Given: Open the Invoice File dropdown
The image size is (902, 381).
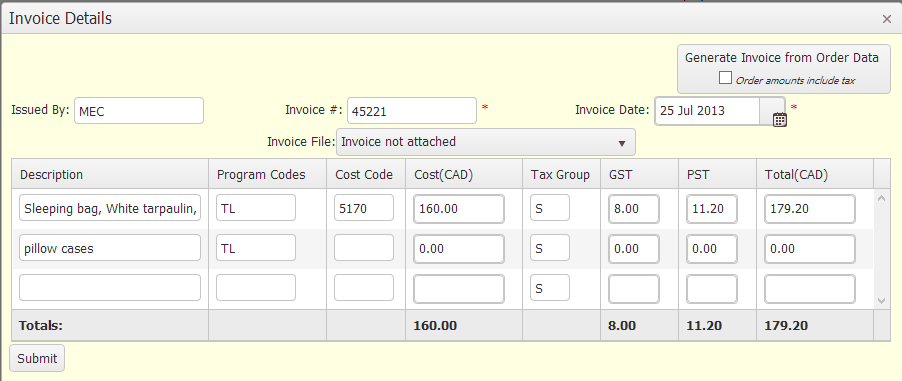Looking at the screenshot, I should [x=486, y=142].
